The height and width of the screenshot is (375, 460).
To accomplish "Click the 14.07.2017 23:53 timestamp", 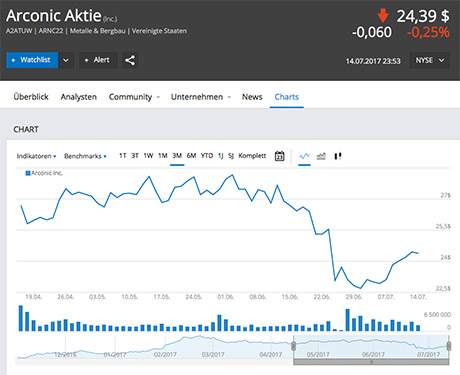I will (x=373, y=61).
